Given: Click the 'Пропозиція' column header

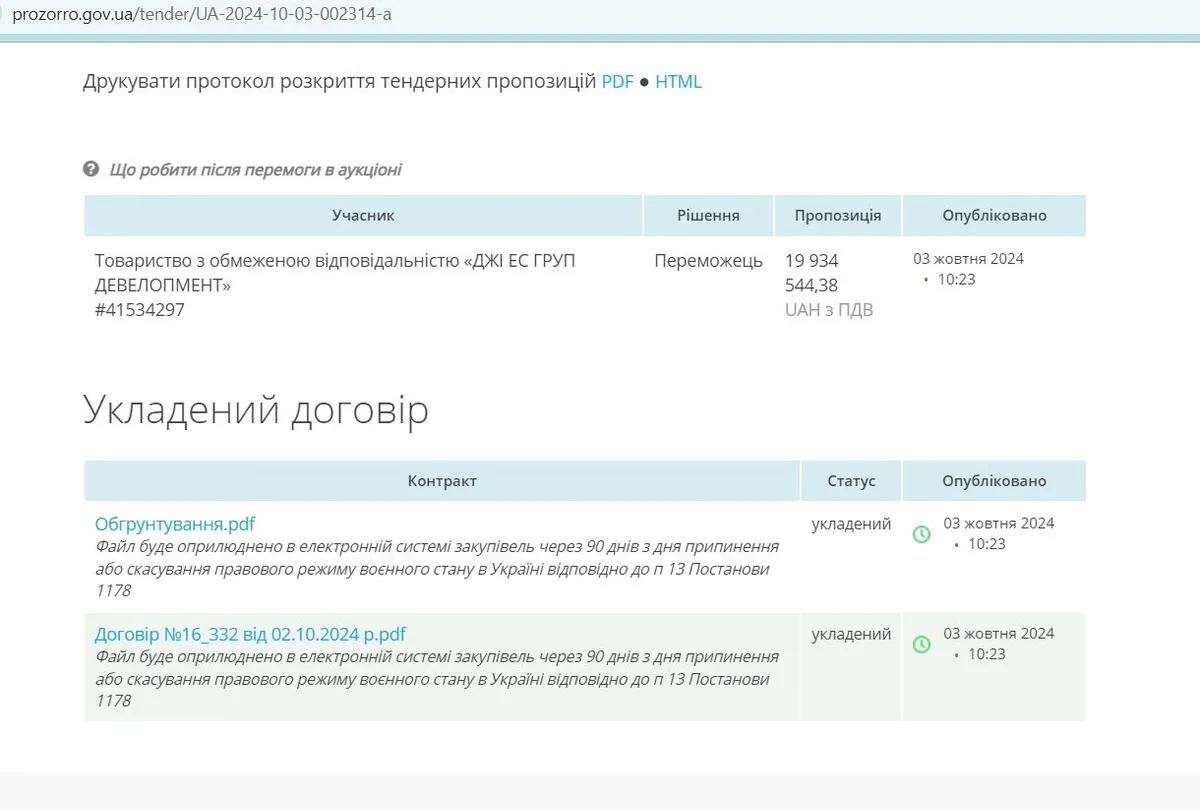Looking at the screenshot, I should point(838,215).
